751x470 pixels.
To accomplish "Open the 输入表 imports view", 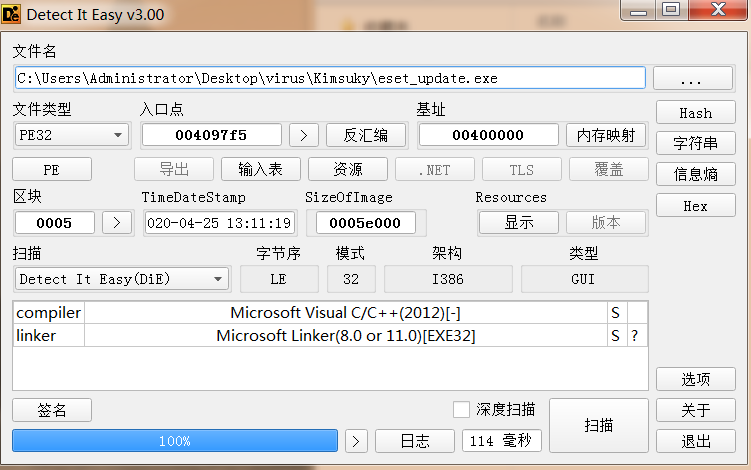I will pyautogui.click(x=261, y=169).
